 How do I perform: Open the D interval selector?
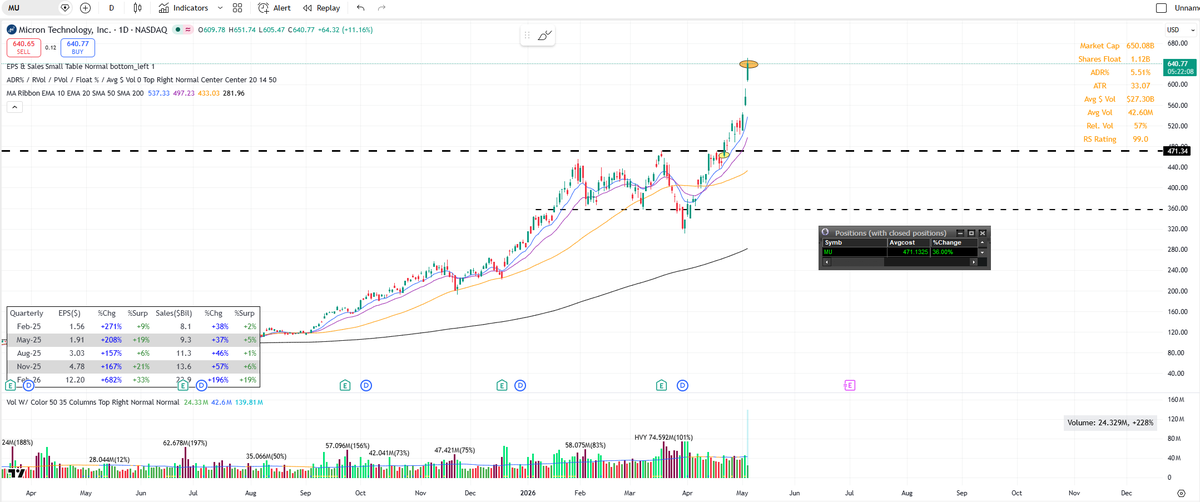[111, 8]
